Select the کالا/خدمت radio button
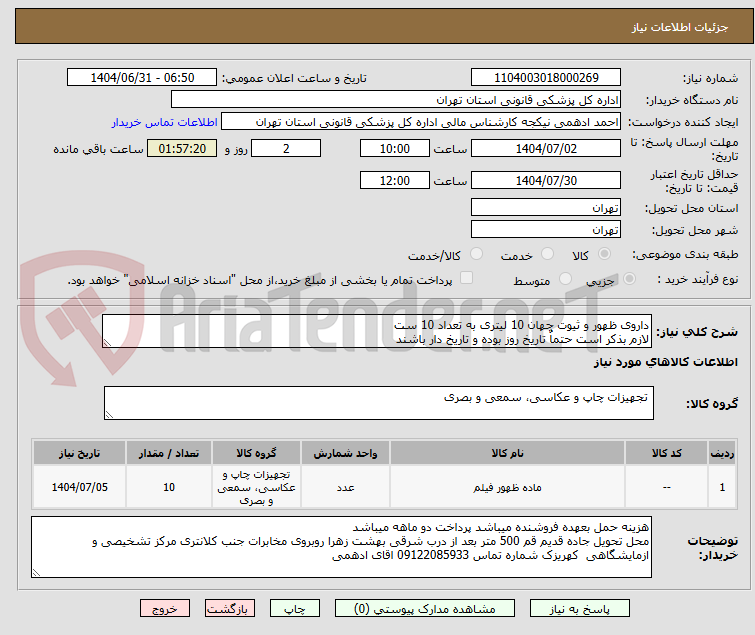 [476, 253]
